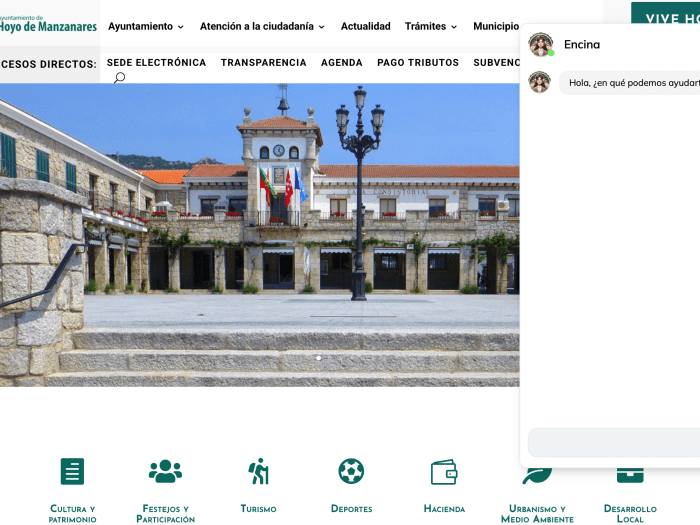The image size is (700, 525).
Task: Click the Encina avatar in chat header
Action: (541, 45)
